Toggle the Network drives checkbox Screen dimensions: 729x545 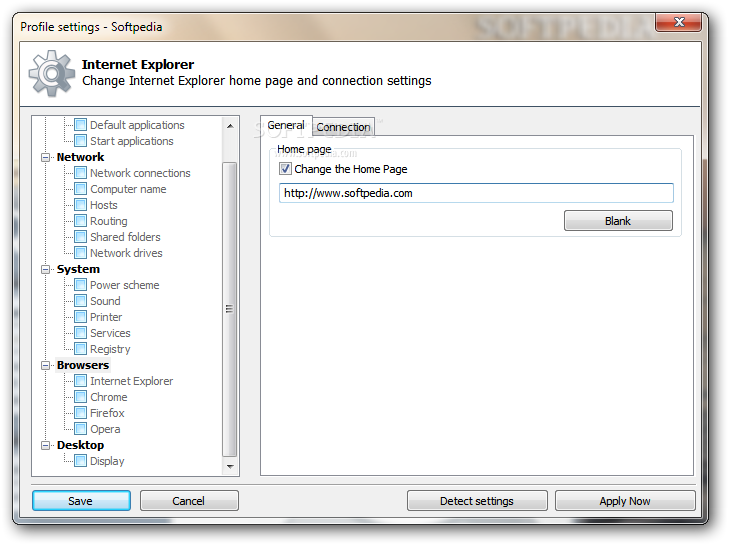pos(80,253)
